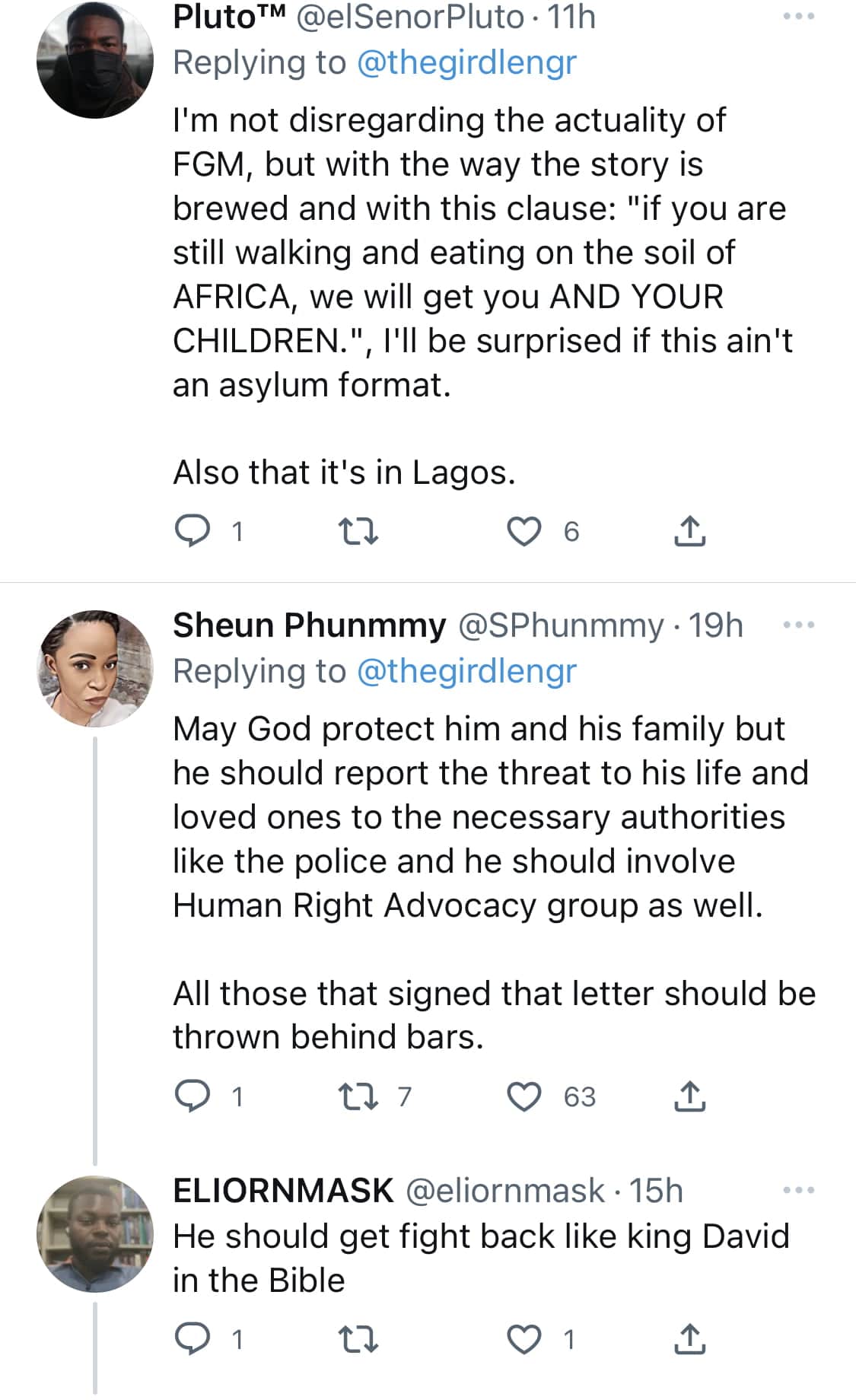Open more options on Sheun Phunmmy's tweet
The width and height of the screenshot is (856, 1400).
click(799, 625)
